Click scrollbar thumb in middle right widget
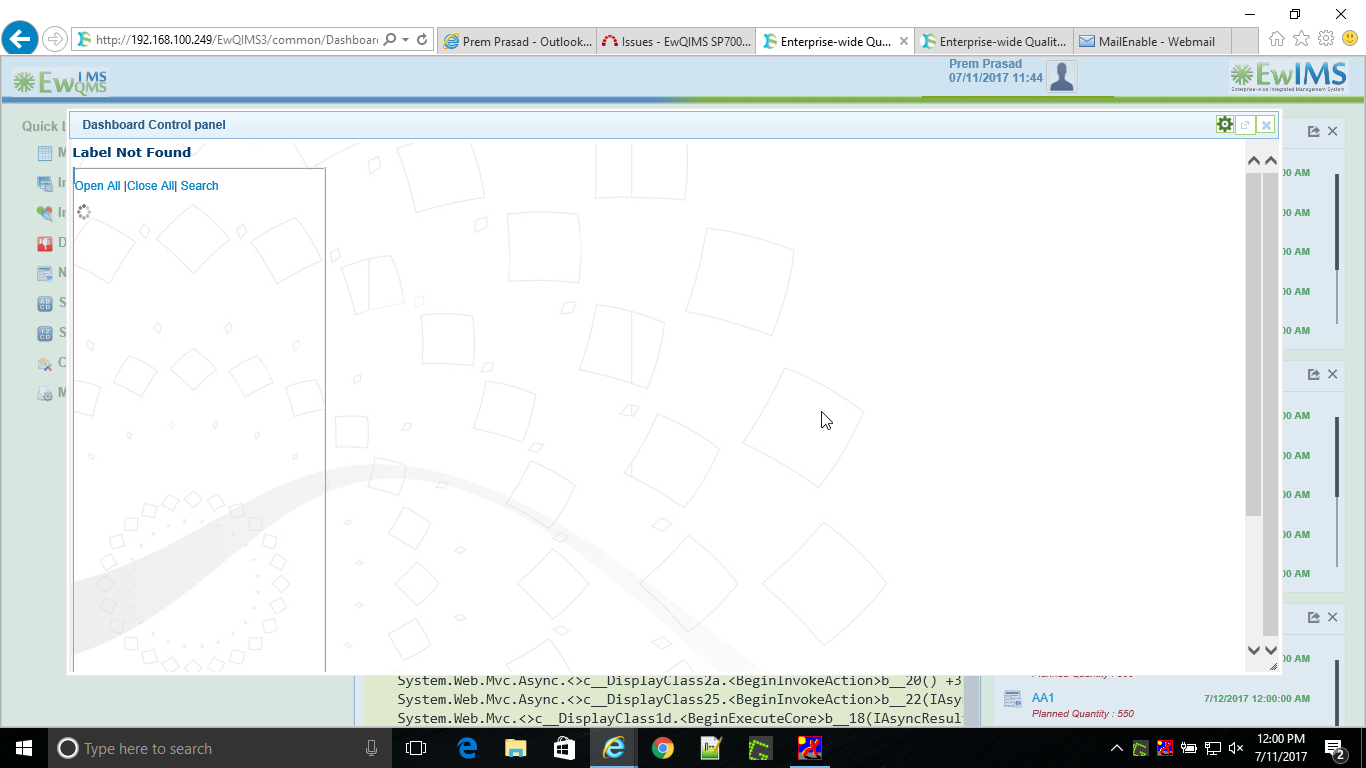 click(x=1337, y=457)
